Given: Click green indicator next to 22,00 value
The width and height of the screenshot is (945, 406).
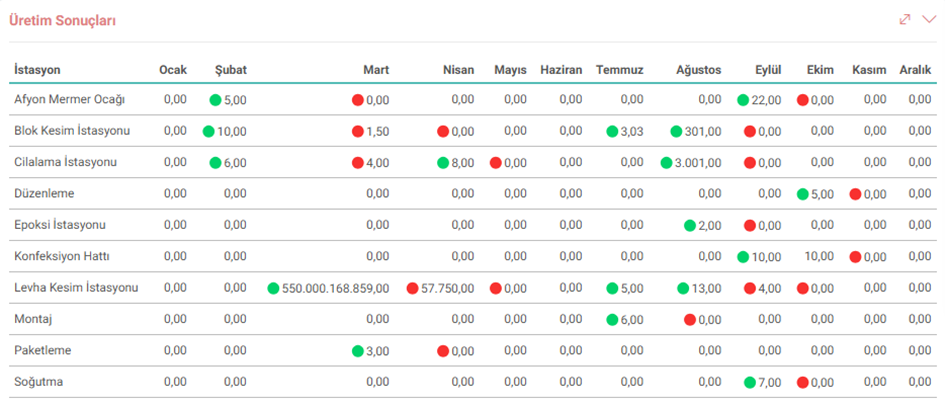Looking at the screenshot, I should 743,100.
